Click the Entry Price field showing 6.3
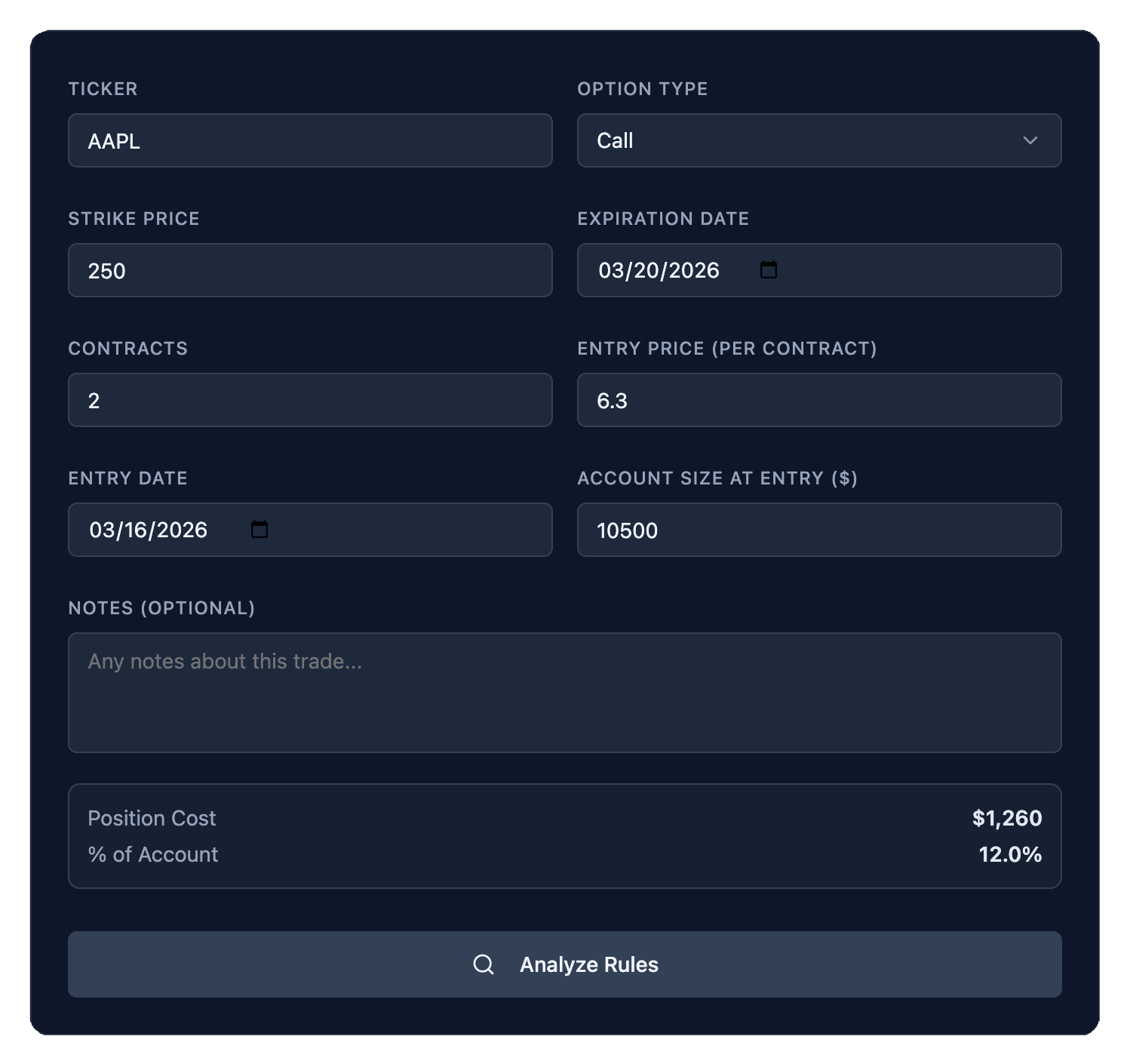Viewport: 1130px width, 1064px height. point(819,400)
